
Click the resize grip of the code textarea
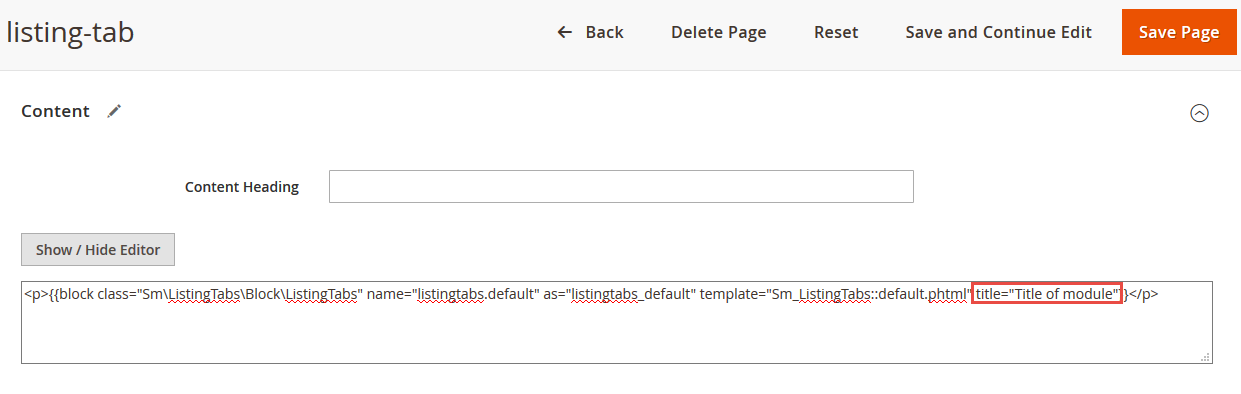coord(1205,355)
